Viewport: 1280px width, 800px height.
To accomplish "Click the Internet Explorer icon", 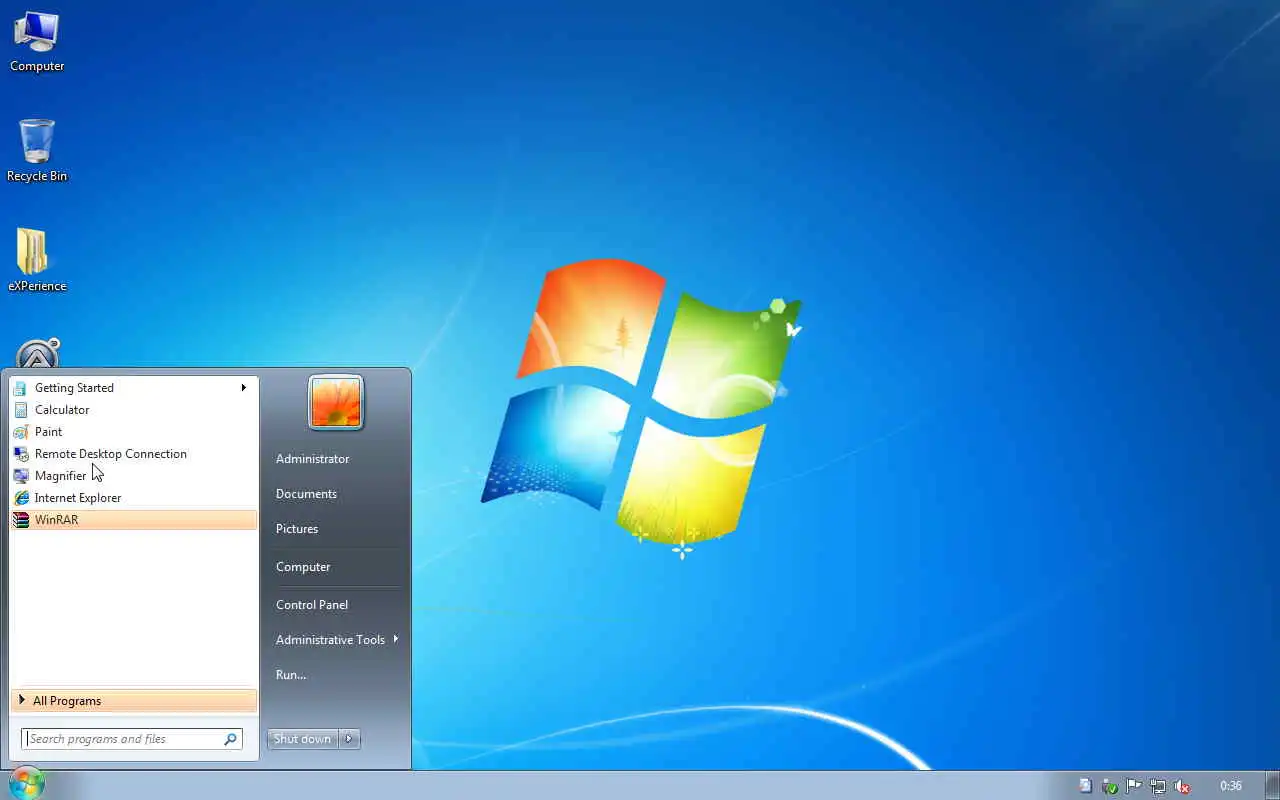I will [x=20, y=498].
